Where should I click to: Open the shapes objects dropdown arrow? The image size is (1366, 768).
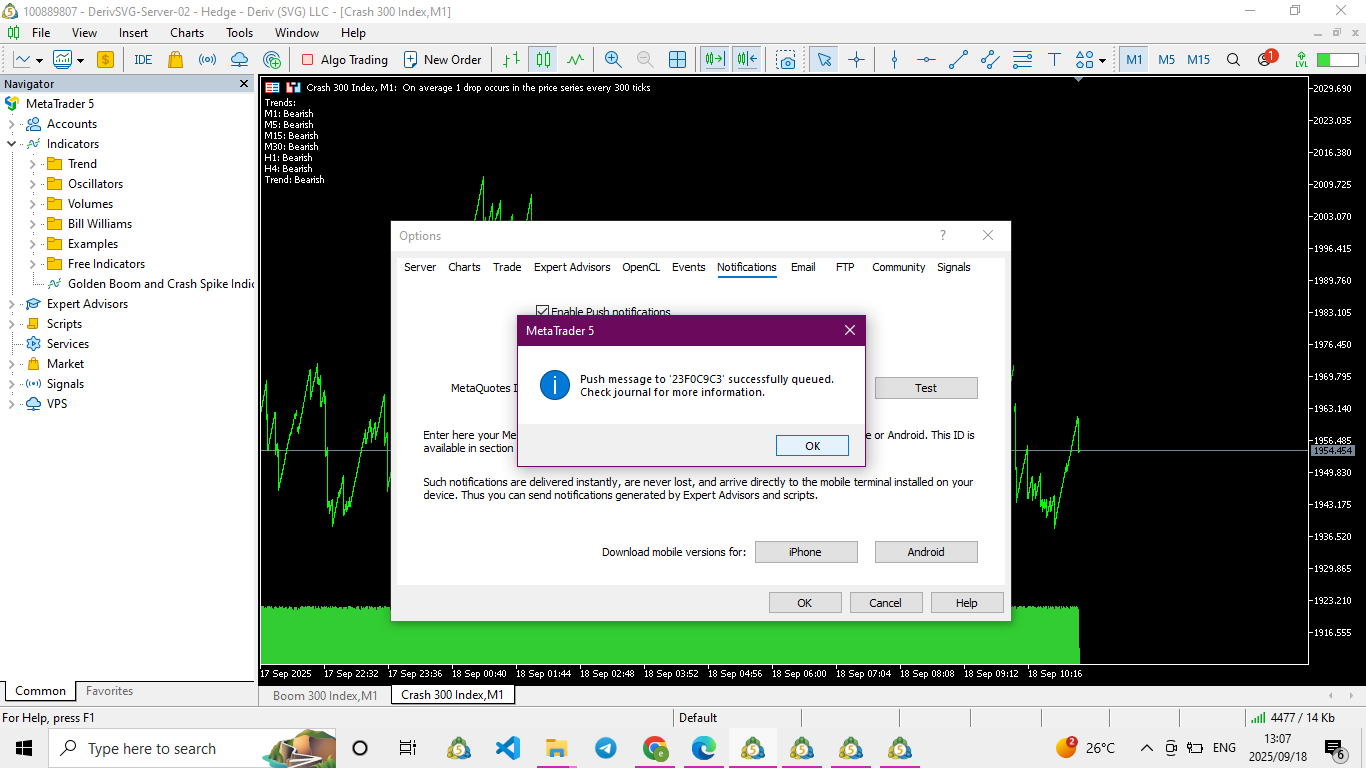(x=1102, y=60)
